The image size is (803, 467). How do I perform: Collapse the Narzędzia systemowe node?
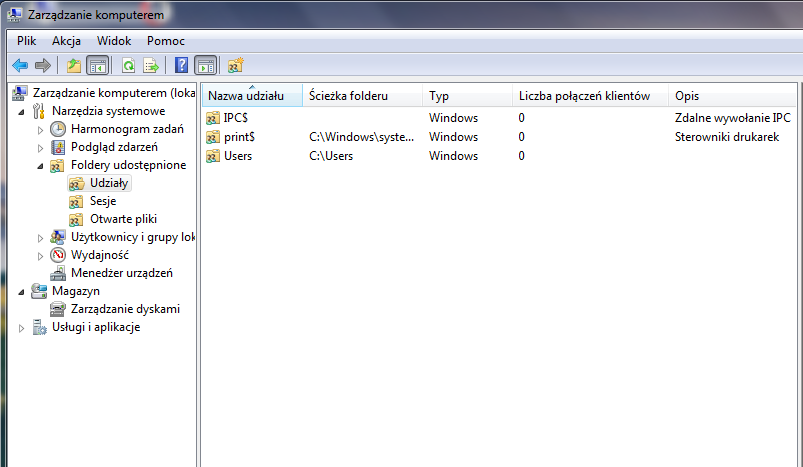click(x=21, y=112)
